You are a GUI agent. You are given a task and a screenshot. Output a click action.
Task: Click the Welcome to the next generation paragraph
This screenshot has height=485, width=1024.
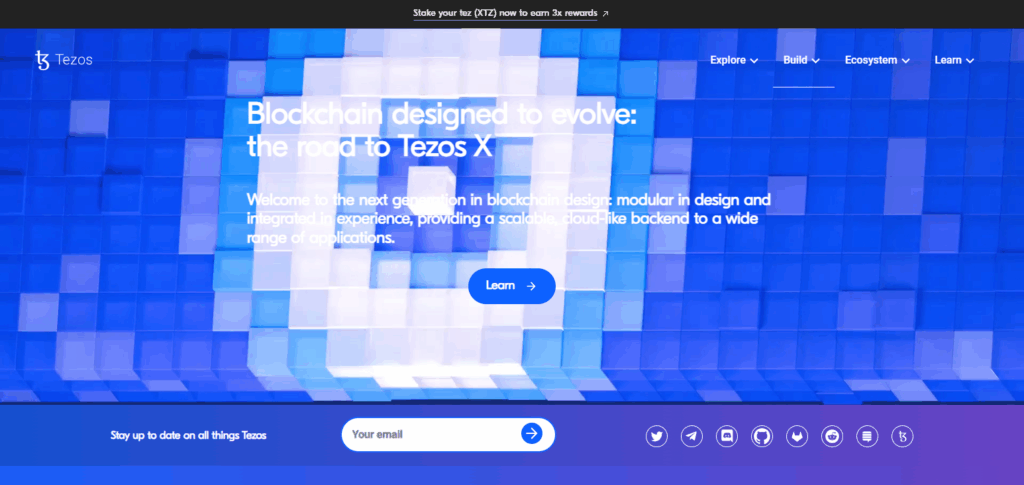point(509,219)
